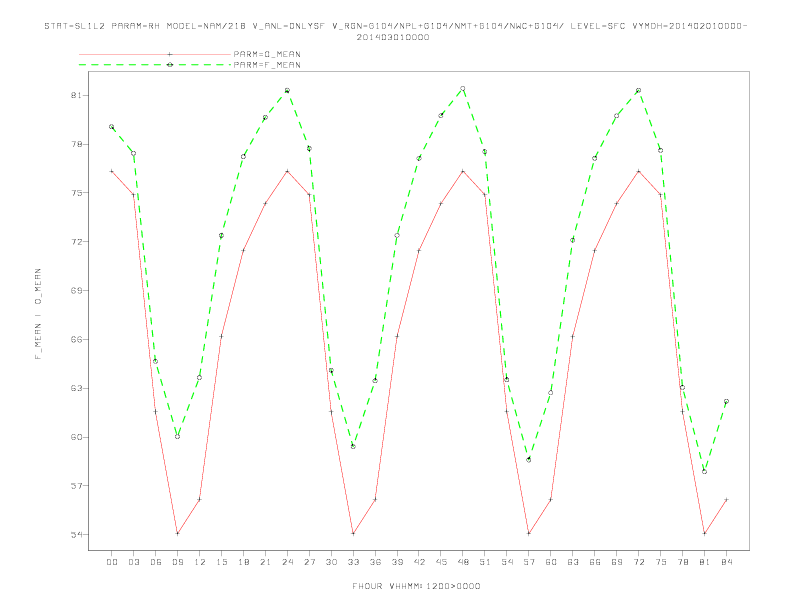The image size is (792, 612).
Task: Select the green dashed F_MEAN legend line sample
Action: pyautogui.click(x=155, y=65)
